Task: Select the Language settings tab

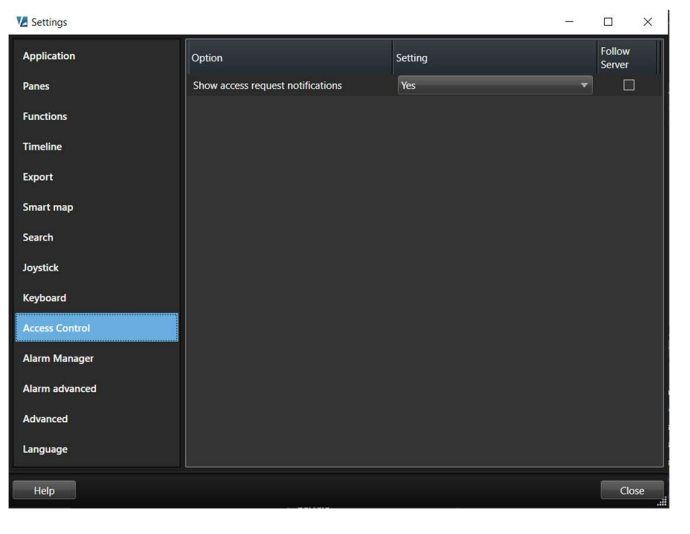Action: (45, 449)
